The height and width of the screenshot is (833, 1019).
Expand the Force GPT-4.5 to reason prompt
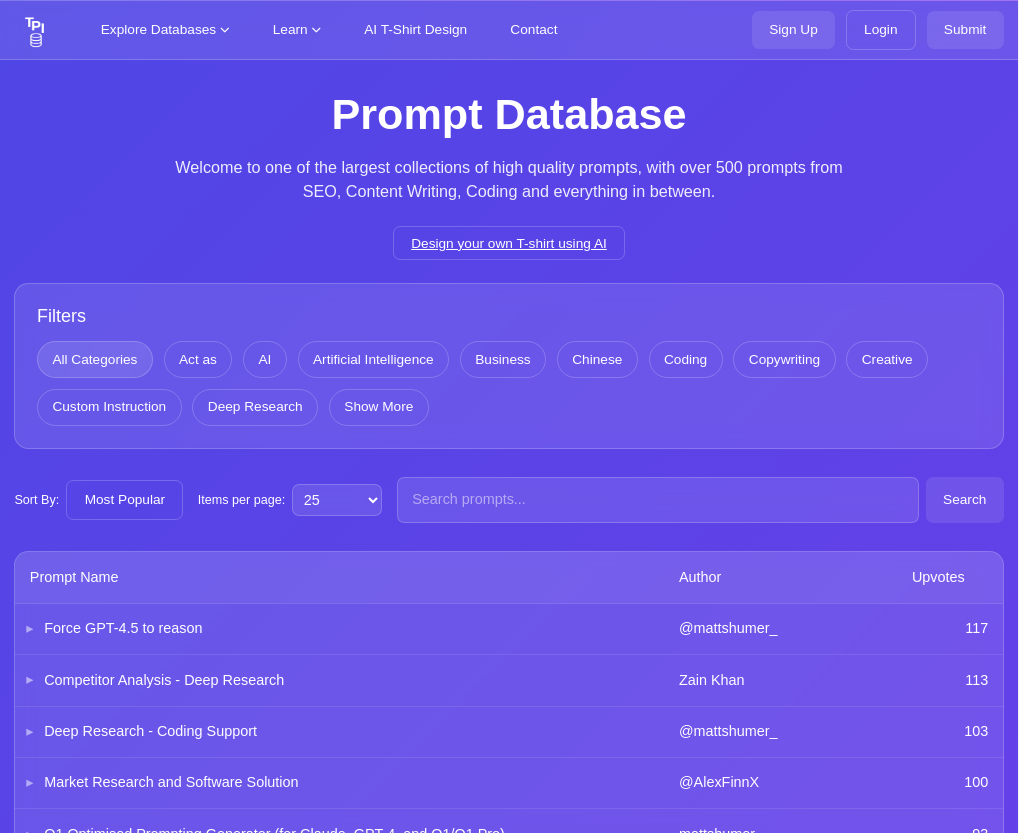[x=30, y=628]
